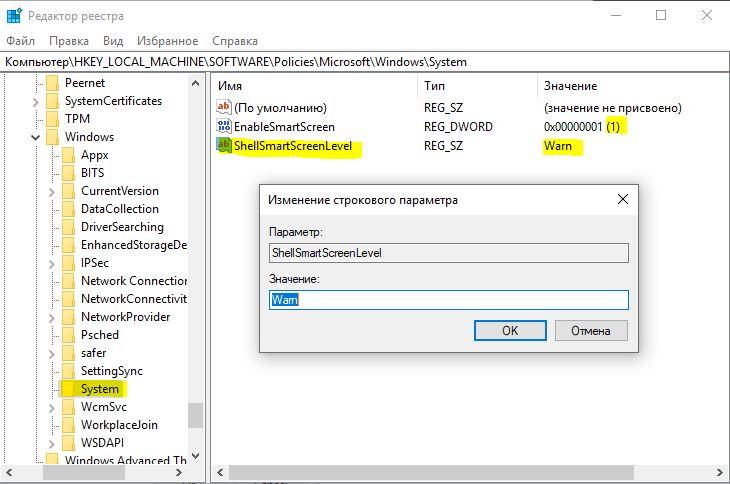Click the WorkplaceJoin folder icon

tap(68, 425)
